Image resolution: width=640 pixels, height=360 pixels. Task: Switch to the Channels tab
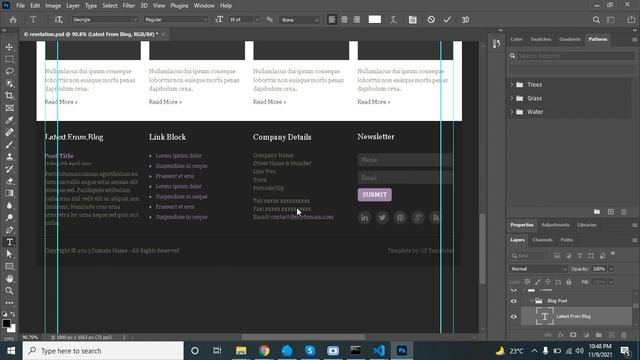tap(542, 240)
